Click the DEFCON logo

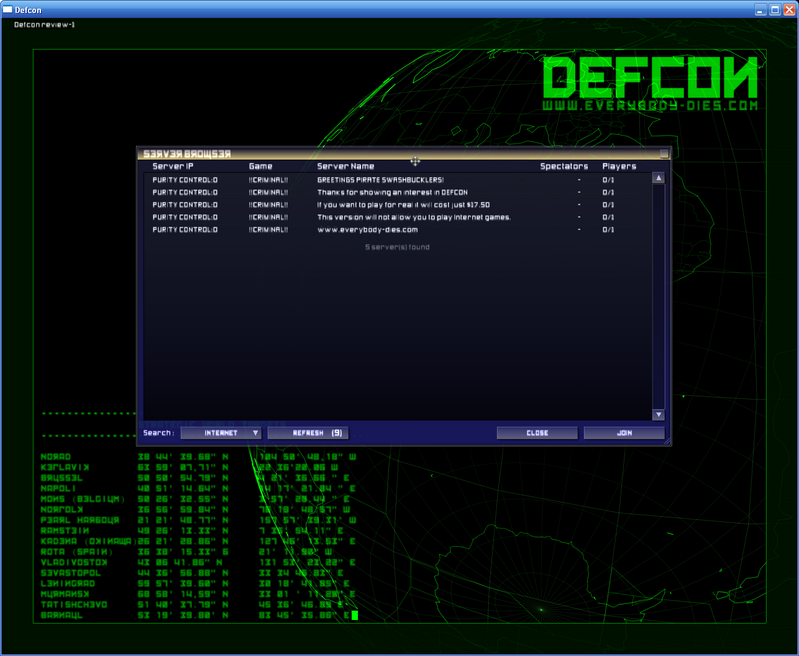pyautogui.click(x=650, y=77)
